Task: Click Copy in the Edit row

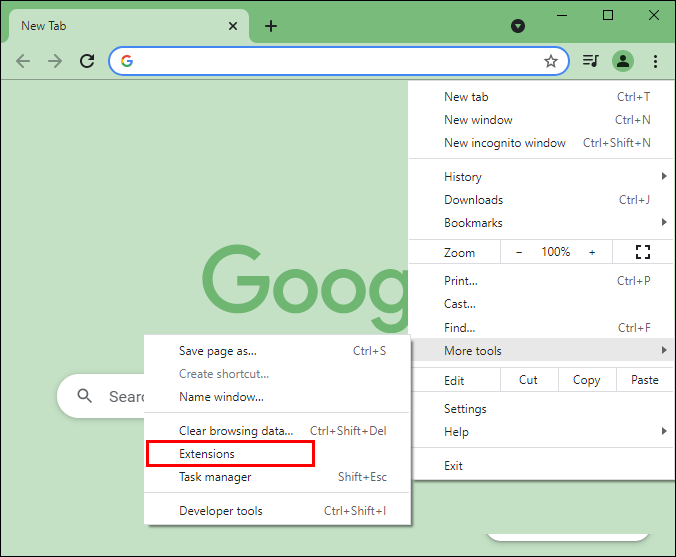Action: click(586, 380)
